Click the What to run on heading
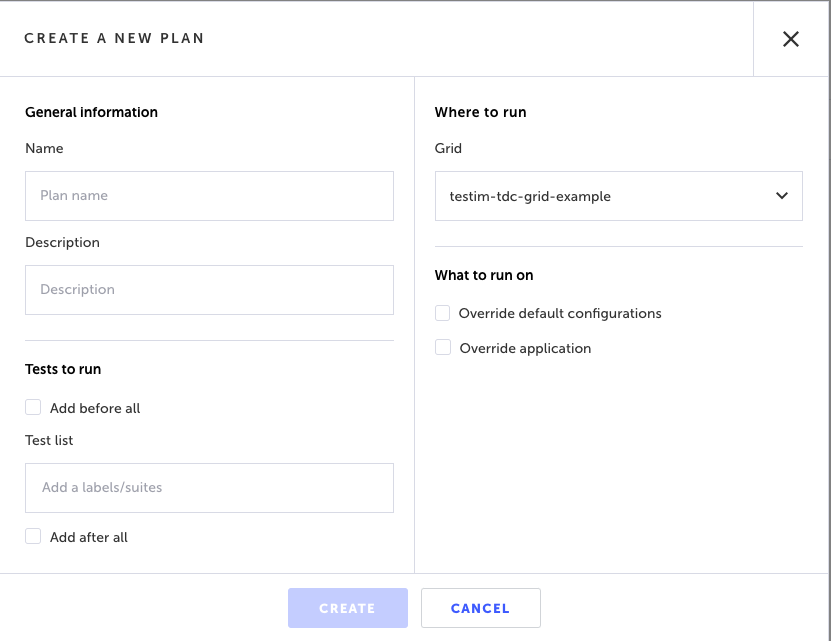831x641 pixels. click(x=484, y=275)
